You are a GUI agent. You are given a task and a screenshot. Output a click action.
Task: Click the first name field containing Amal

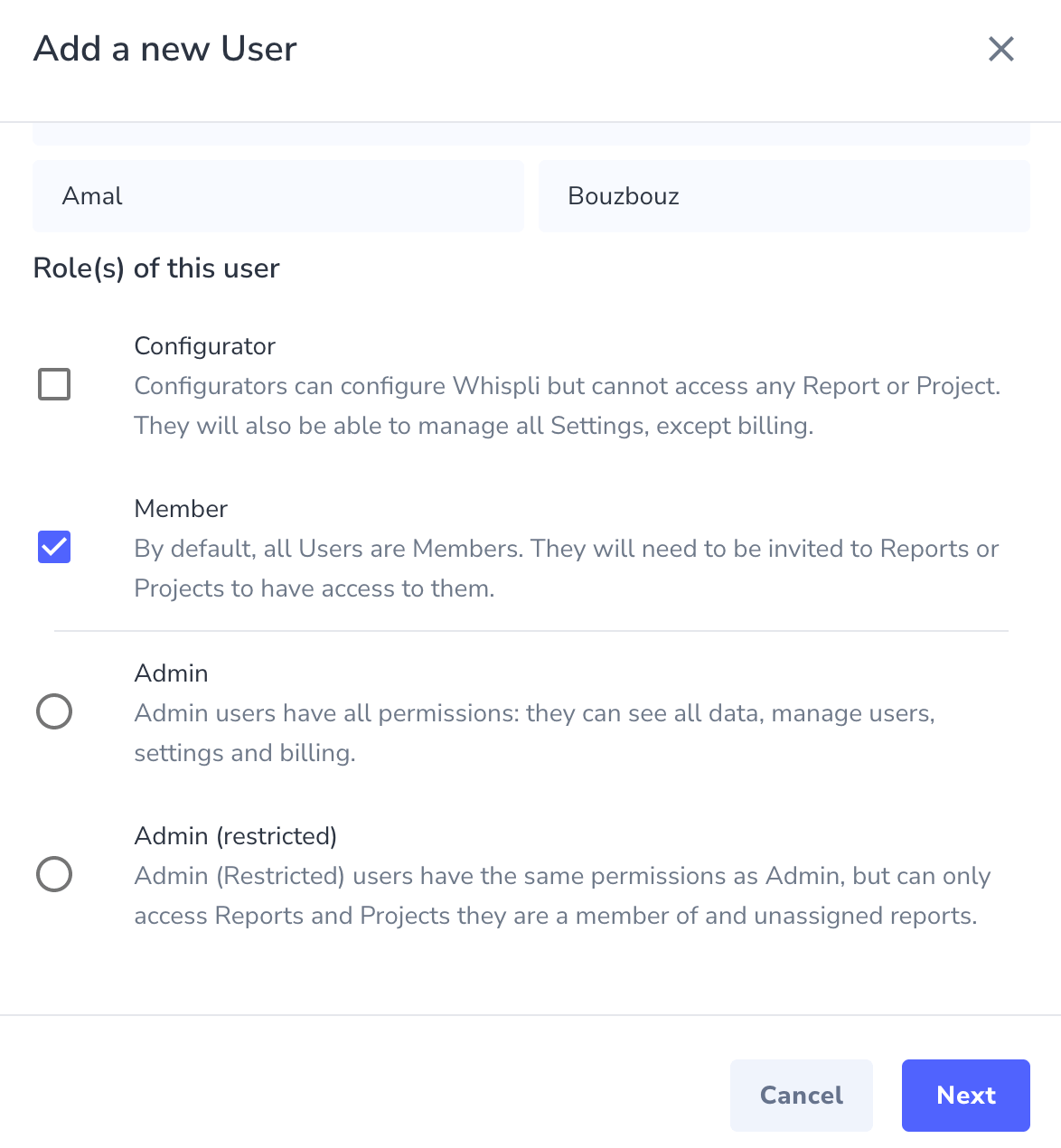[277, 196]
